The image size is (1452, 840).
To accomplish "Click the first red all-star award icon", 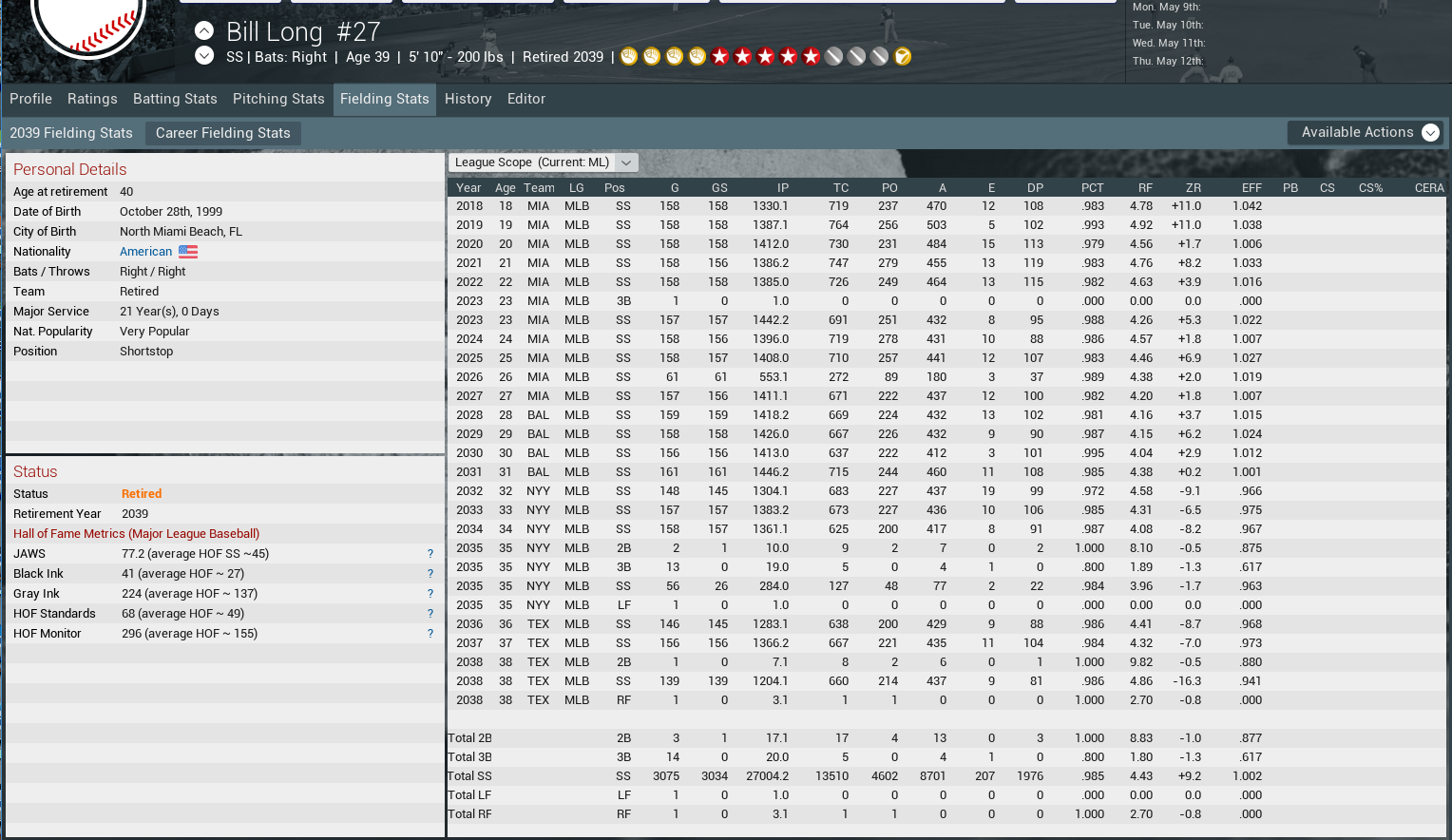I will [x=720, y=57].
